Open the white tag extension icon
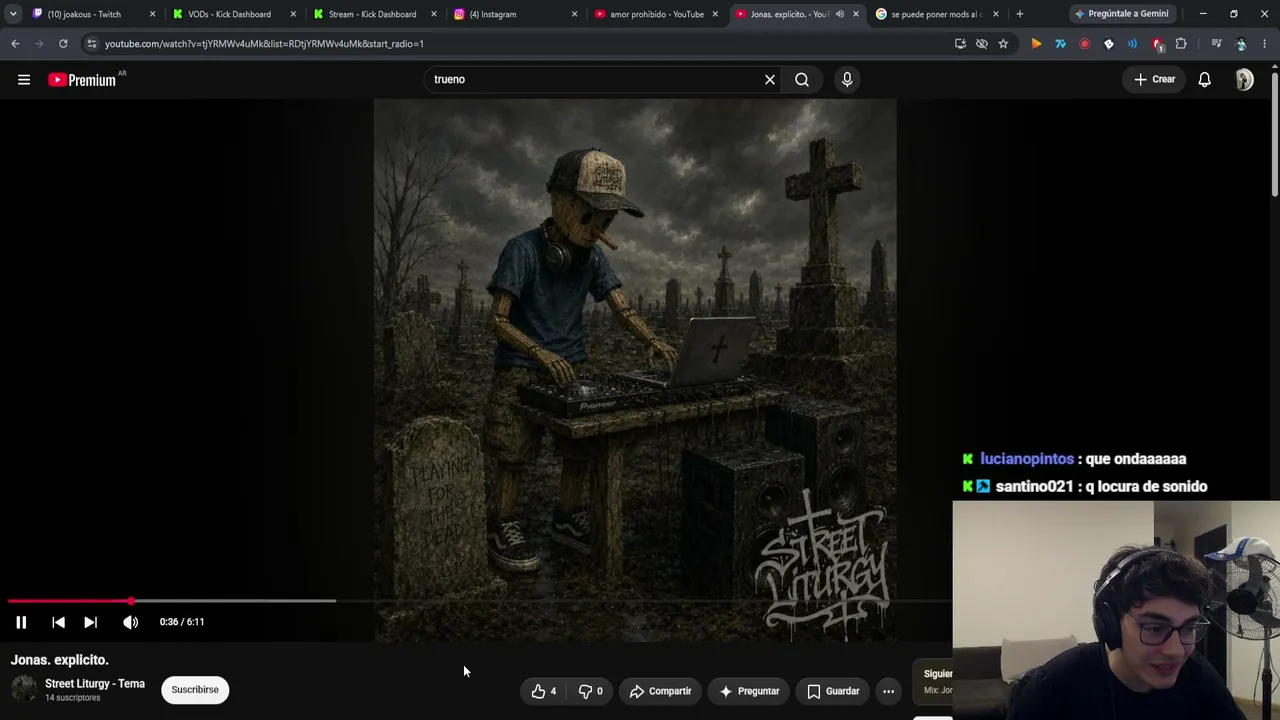 point(1108,44)
